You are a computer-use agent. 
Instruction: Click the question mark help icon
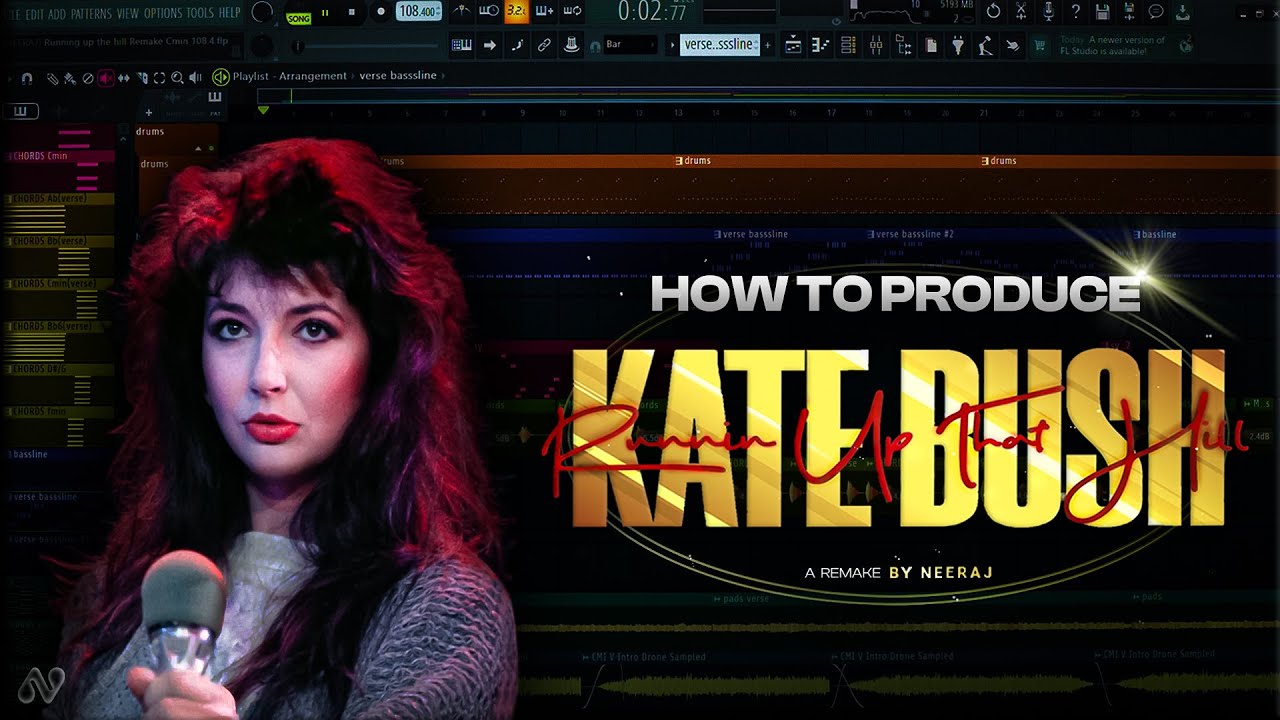(x=1075, y=12)
